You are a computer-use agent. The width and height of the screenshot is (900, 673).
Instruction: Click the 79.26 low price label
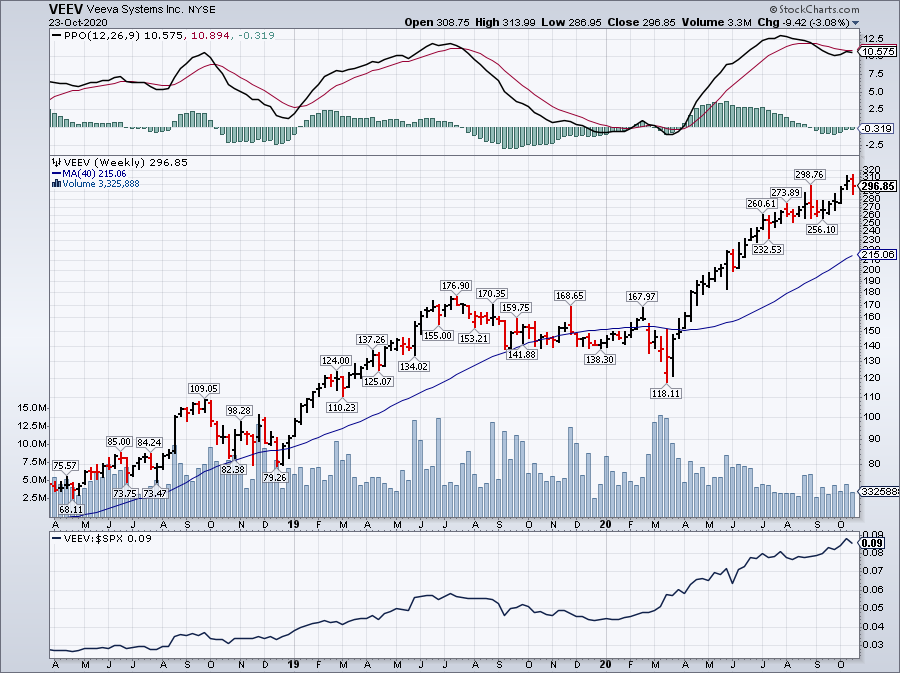point(275,477)
